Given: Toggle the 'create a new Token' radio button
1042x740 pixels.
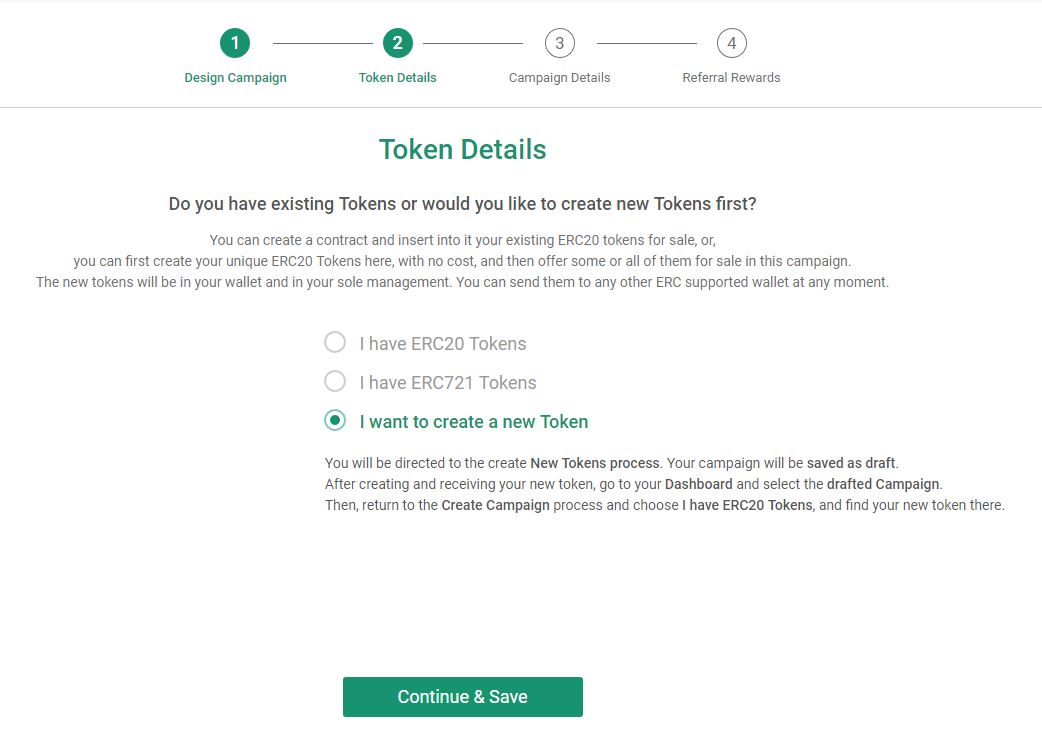Looking at the screenshot, I should (x=335, y=420).
